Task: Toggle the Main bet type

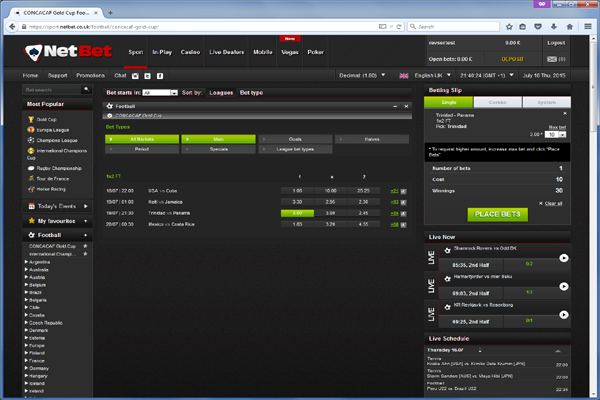Action: tap(218, 139)
